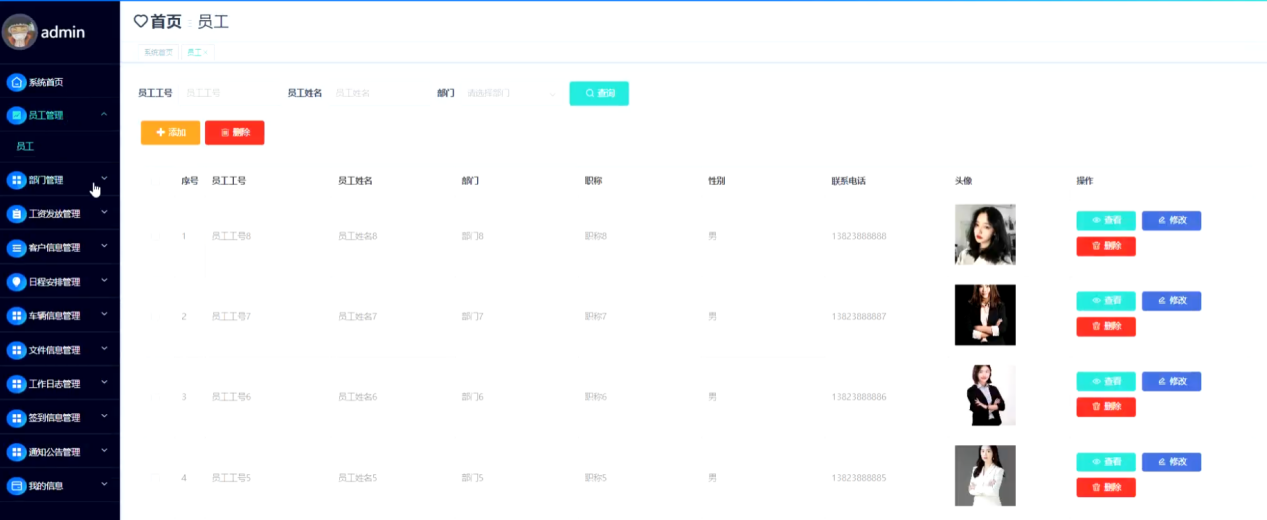The image size is (1267, 520).
Task: Expand 工作日志管理 with its chevron
Action: 104,383
